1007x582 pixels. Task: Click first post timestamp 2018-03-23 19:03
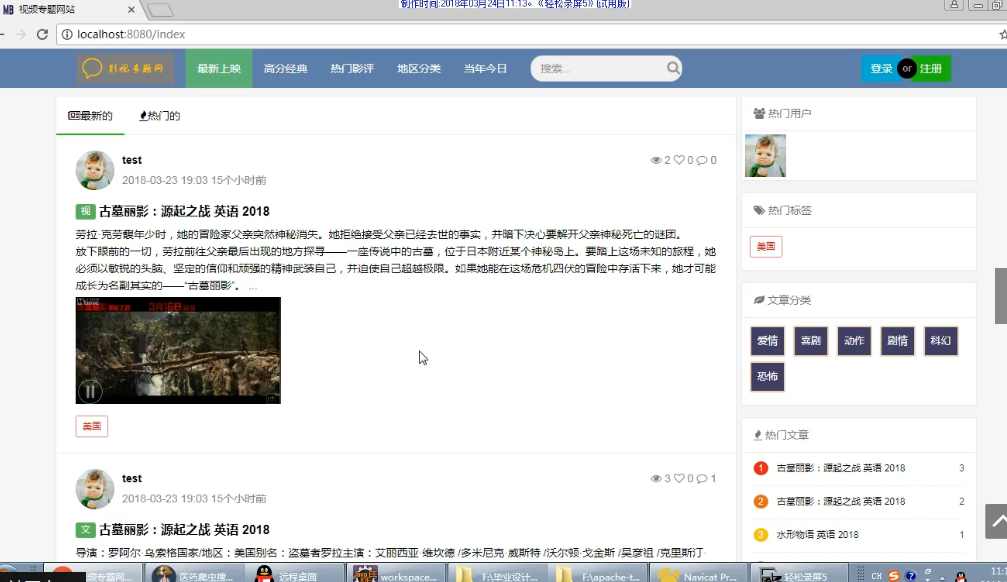coord(164,181)
